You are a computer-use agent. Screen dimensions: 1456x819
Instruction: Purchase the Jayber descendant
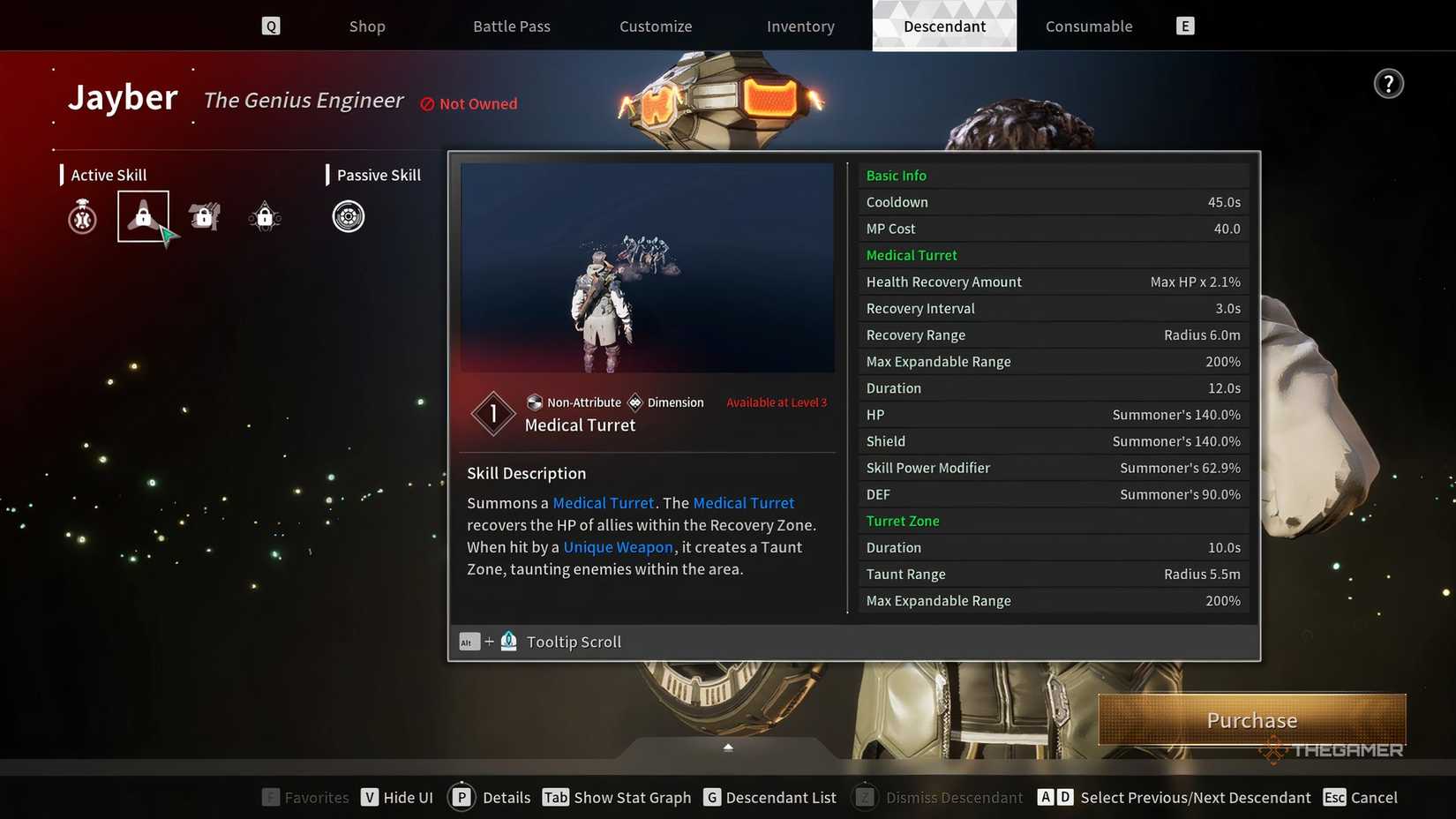pos(1251,720)
